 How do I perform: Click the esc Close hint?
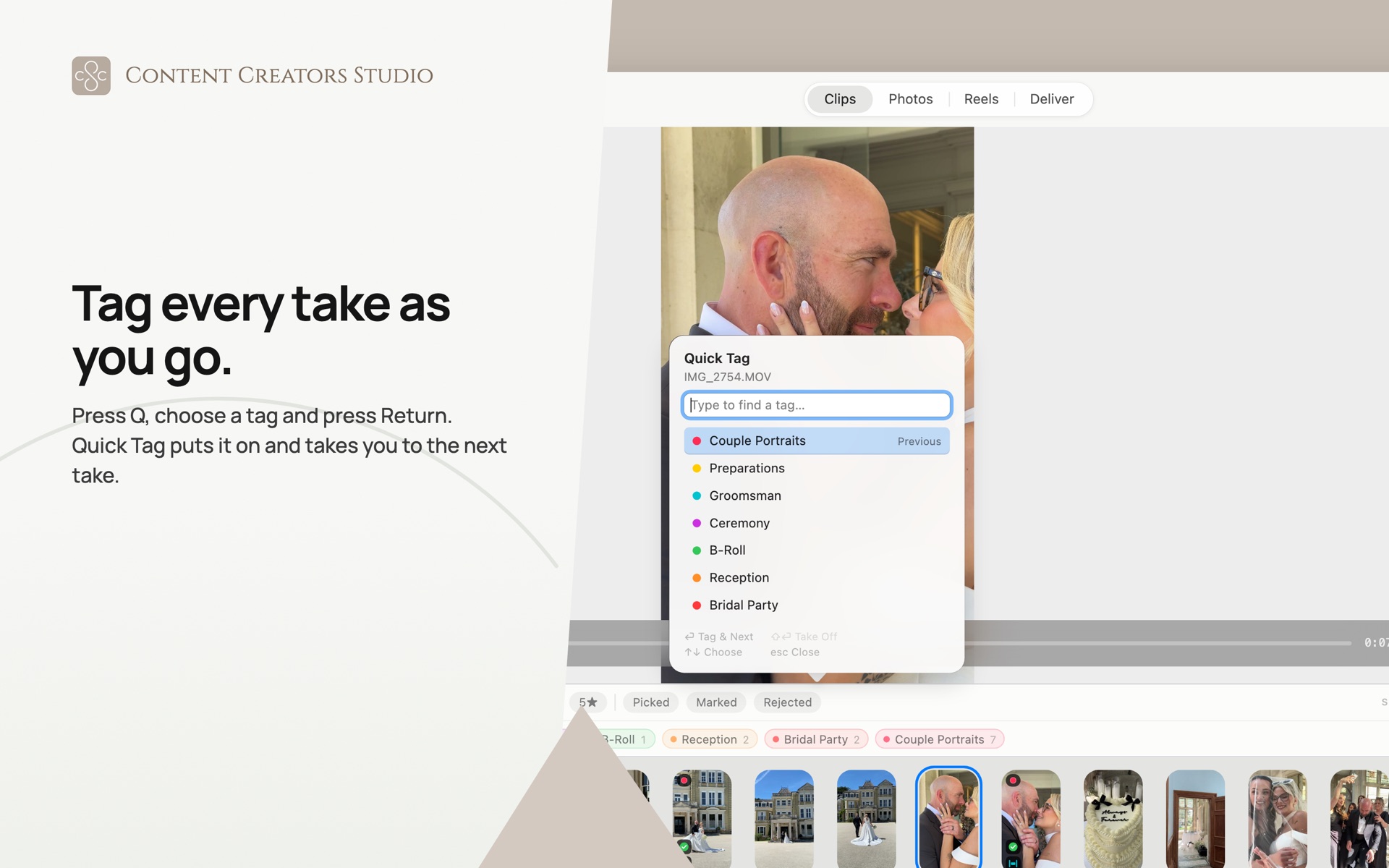(794, 652)
